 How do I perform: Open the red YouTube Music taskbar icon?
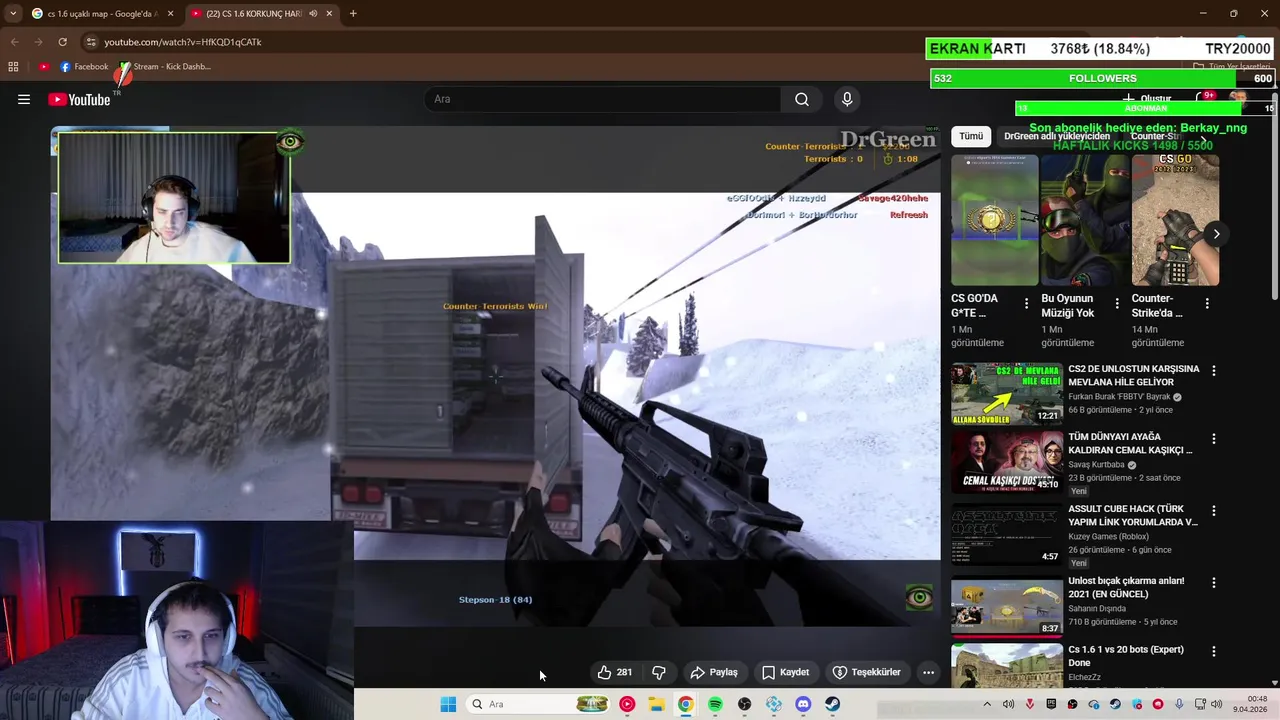(x=627, y=704)
